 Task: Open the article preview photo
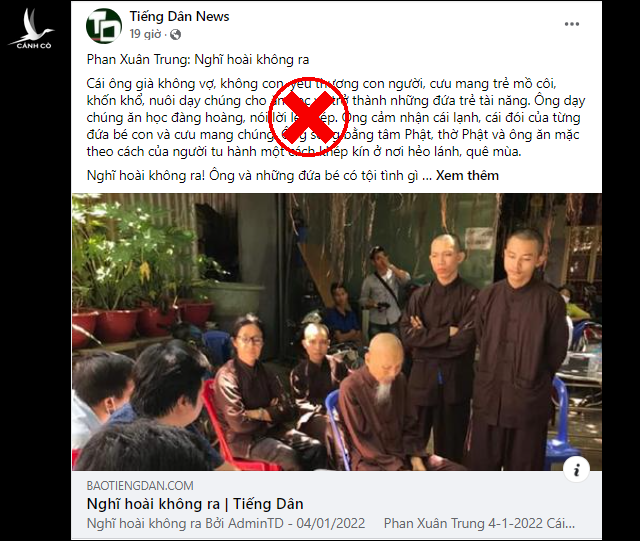336,332
